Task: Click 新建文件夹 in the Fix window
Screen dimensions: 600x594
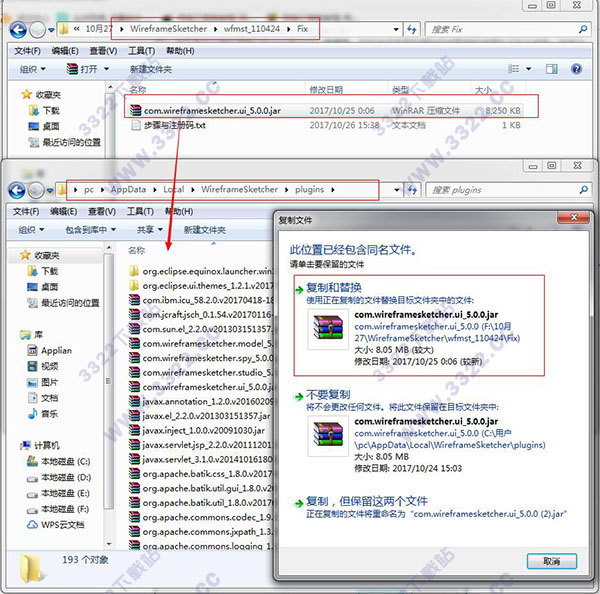Action: 151,69
